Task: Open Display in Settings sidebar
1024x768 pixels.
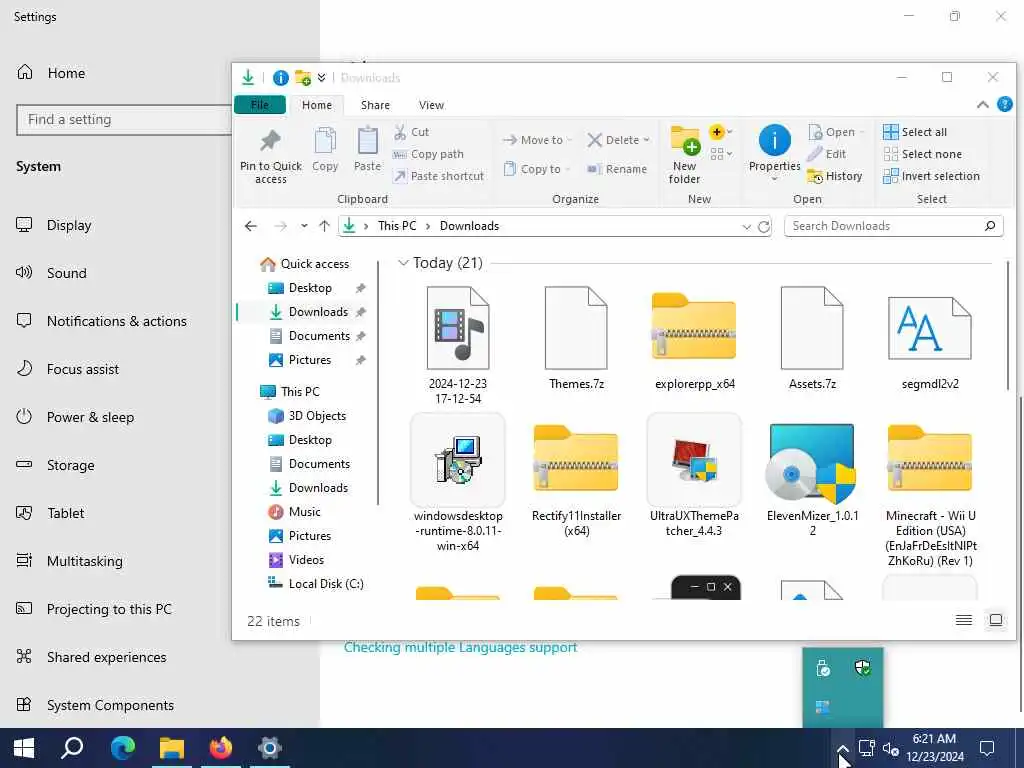Action: [x=69, y=225]
